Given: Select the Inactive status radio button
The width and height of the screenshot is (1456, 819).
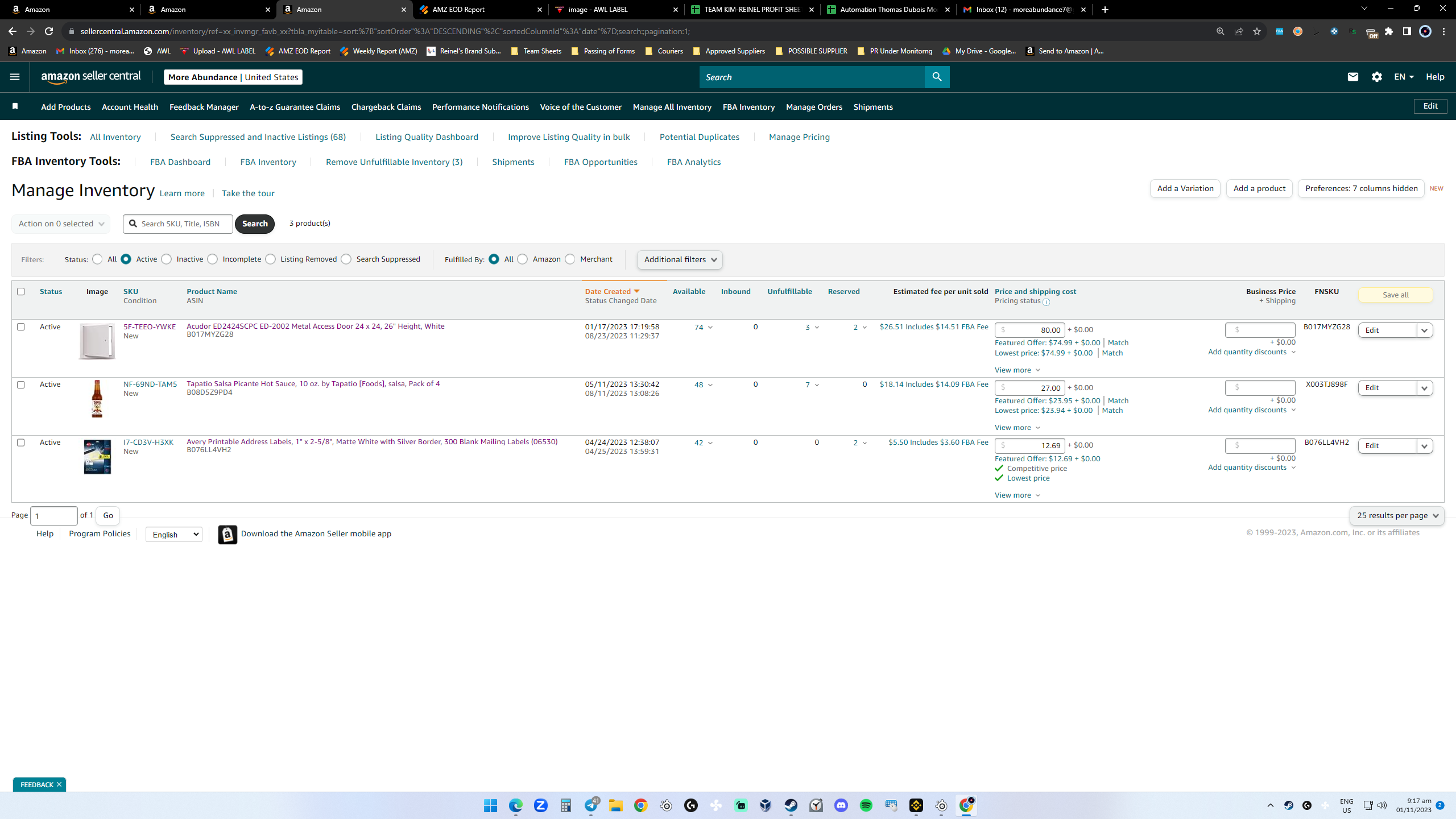Looking at the screenshot, I should click(167, 259).
